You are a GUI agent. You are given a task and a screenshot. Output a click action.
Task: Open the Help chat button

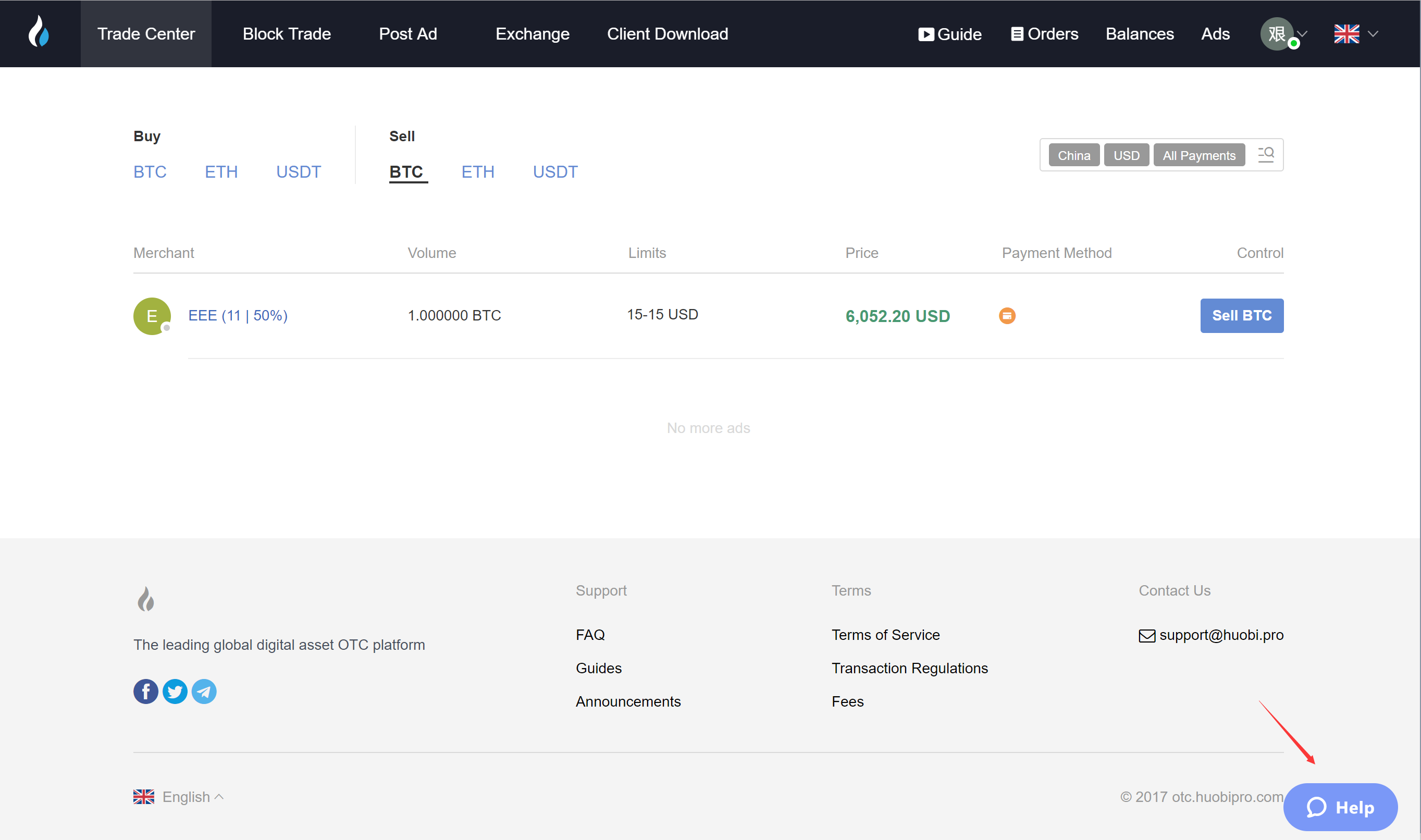pyautogui.click(x=1340, y=807)
